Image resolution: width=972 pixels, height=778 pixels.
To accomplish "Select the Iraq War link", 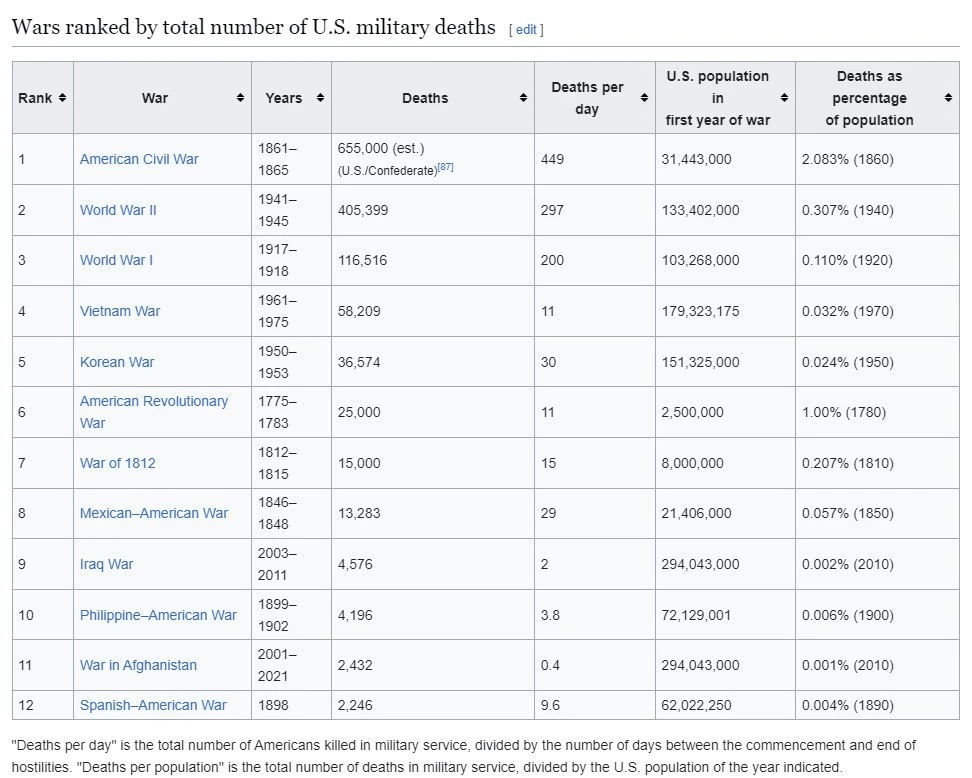I will [106, 564].
